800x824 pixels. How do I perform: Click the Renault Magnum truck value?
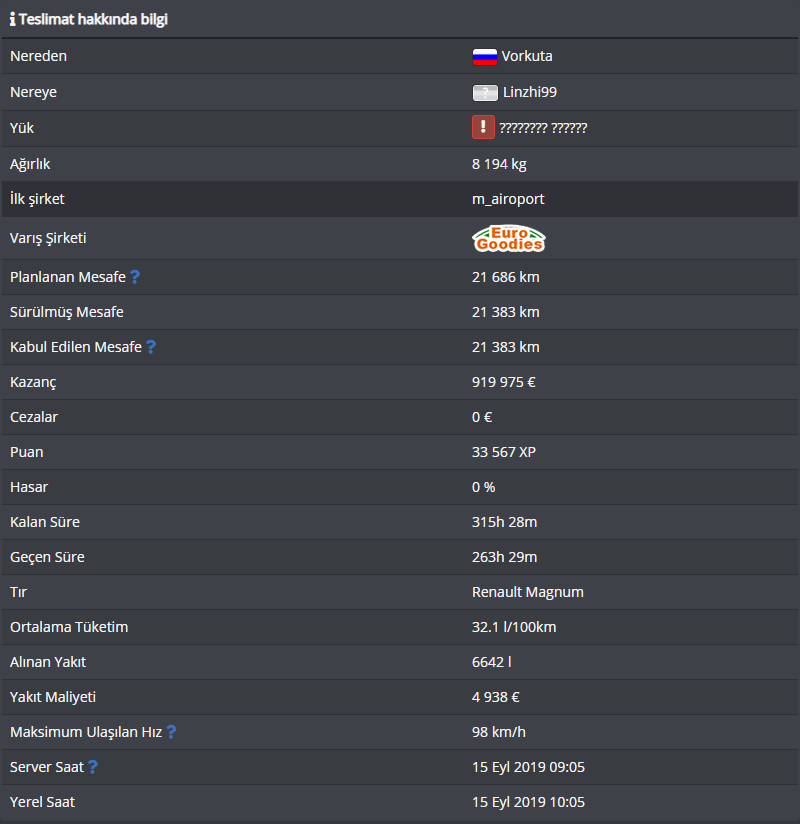(x=528, y=592)
